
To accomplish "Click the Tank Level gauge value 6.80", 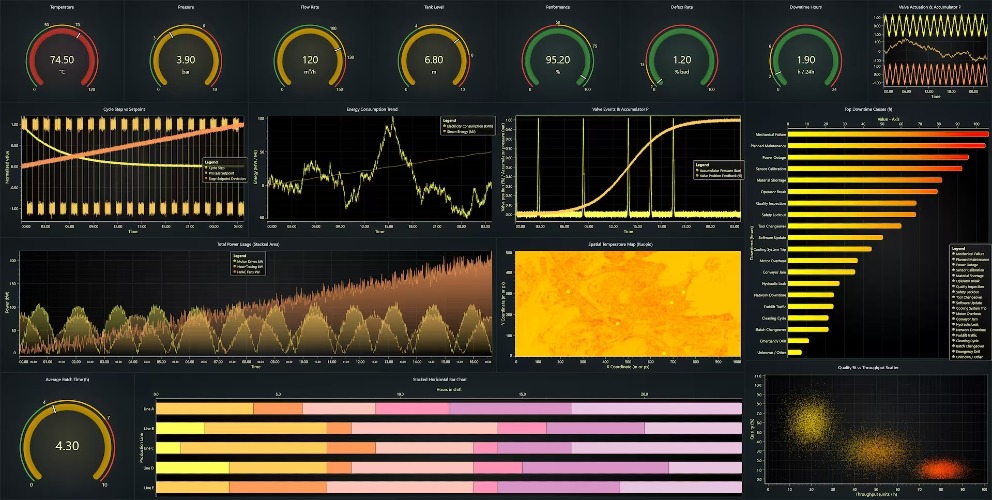I will coord(434,59).
